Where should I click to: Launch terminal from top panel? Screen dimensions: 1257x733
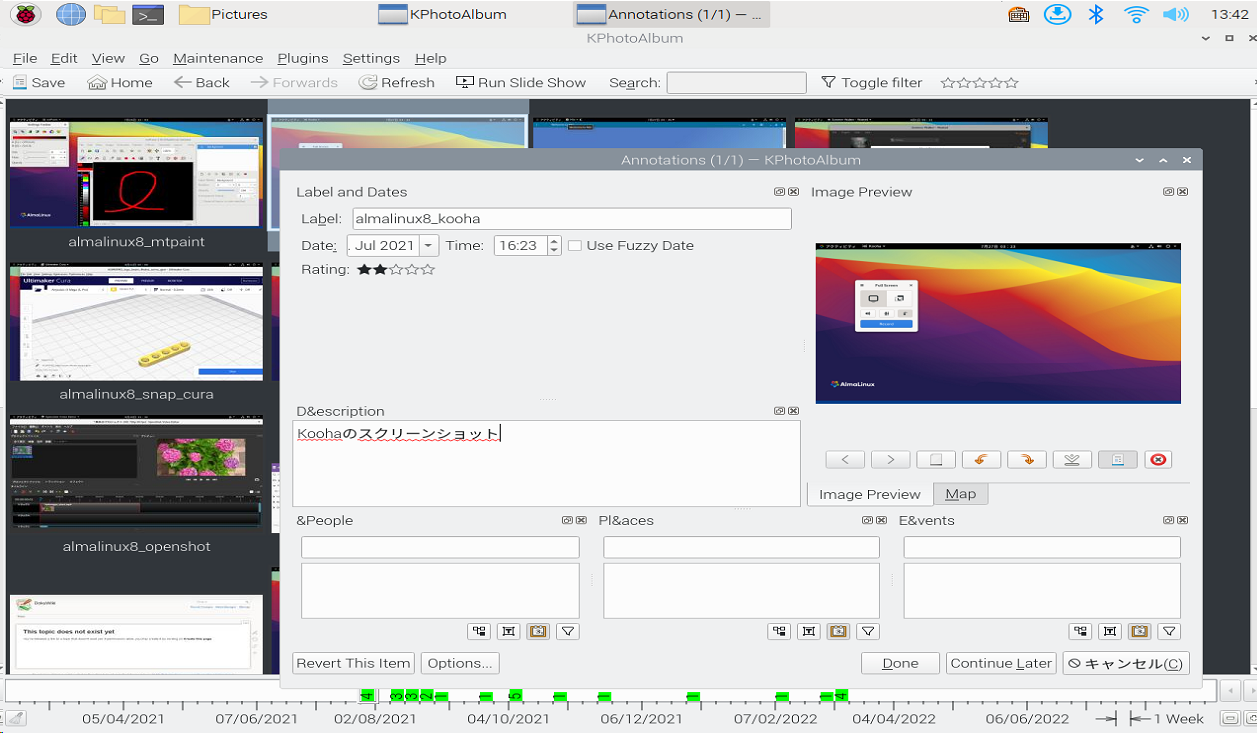pyautogui.click(x=148, y=14)
